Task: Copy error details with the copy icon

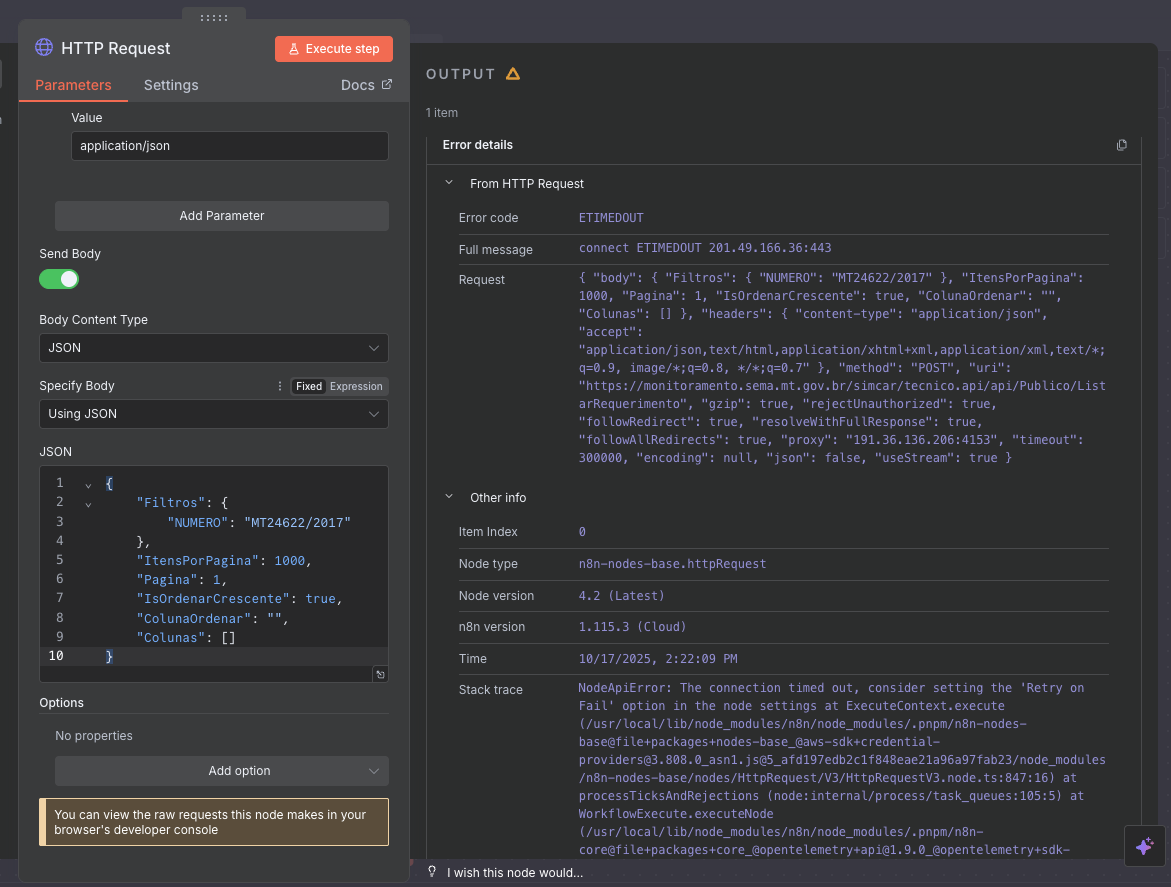Action: pos(1121,145)
